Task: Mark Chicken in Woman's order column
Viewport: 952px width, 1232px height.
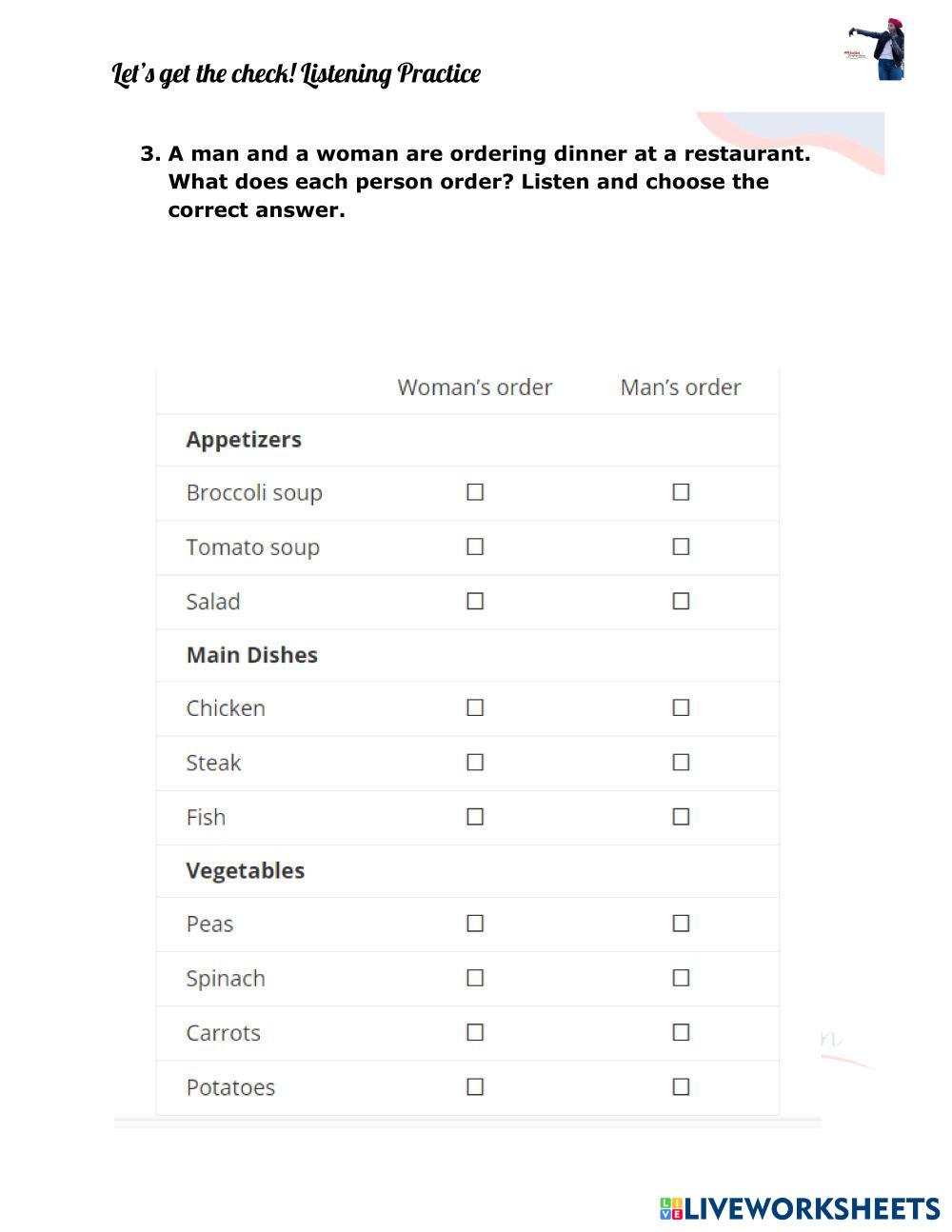Action: coord(475,707)
